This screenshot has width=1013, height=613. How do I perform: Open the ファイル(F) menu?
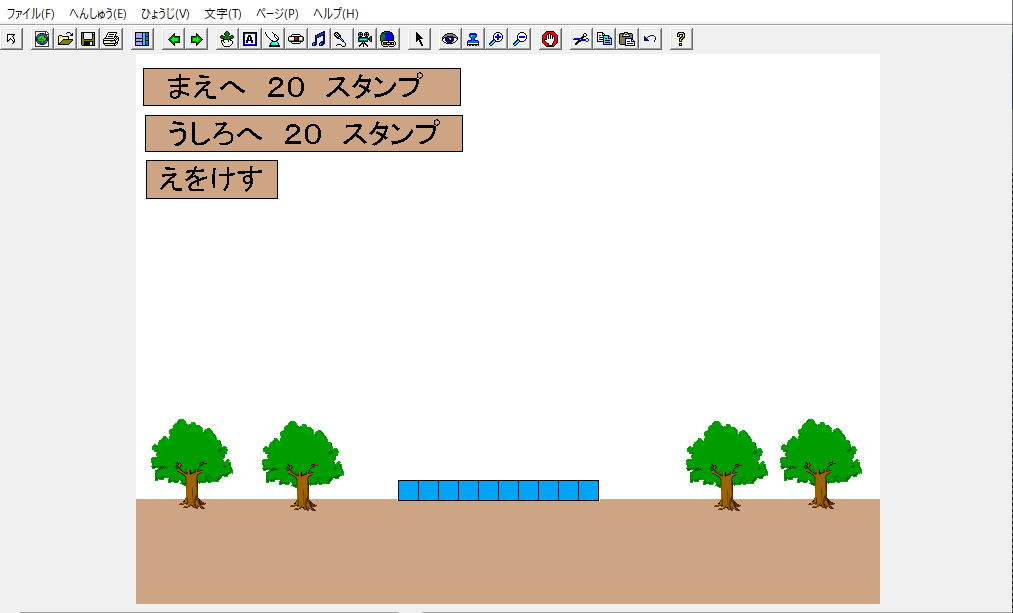coord(30,14)
